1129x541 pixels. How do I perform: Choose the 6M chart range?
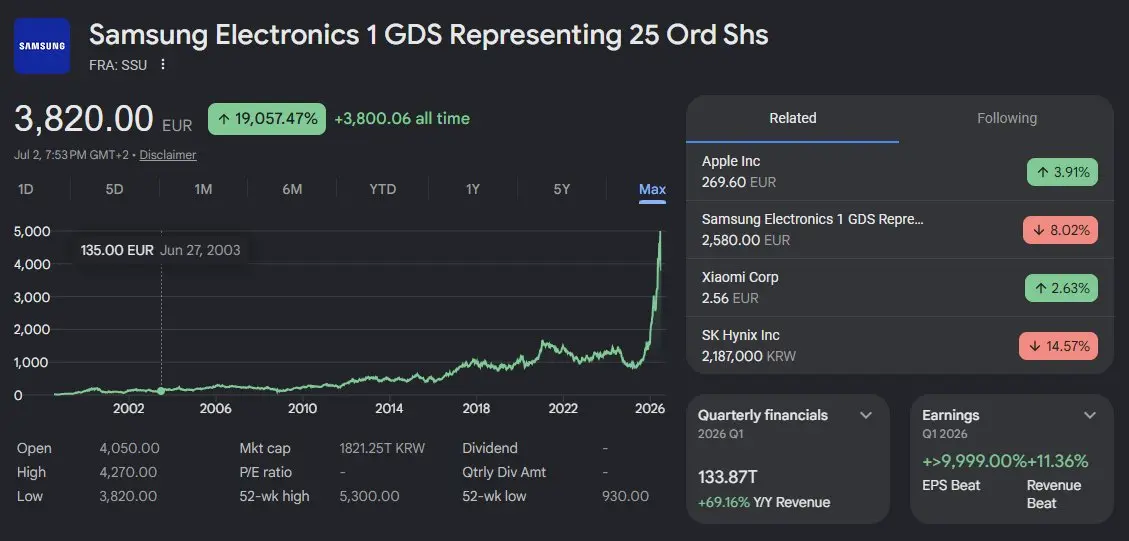click(292, 189)
